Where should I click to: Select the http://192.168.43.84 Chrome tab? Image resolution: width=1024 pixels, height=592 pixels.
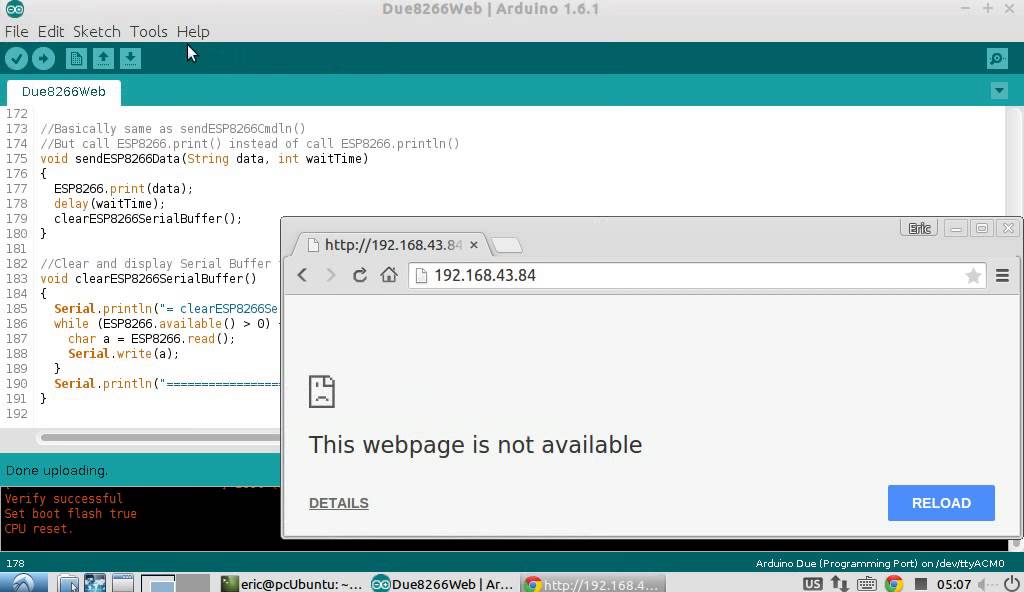(392, 245)
